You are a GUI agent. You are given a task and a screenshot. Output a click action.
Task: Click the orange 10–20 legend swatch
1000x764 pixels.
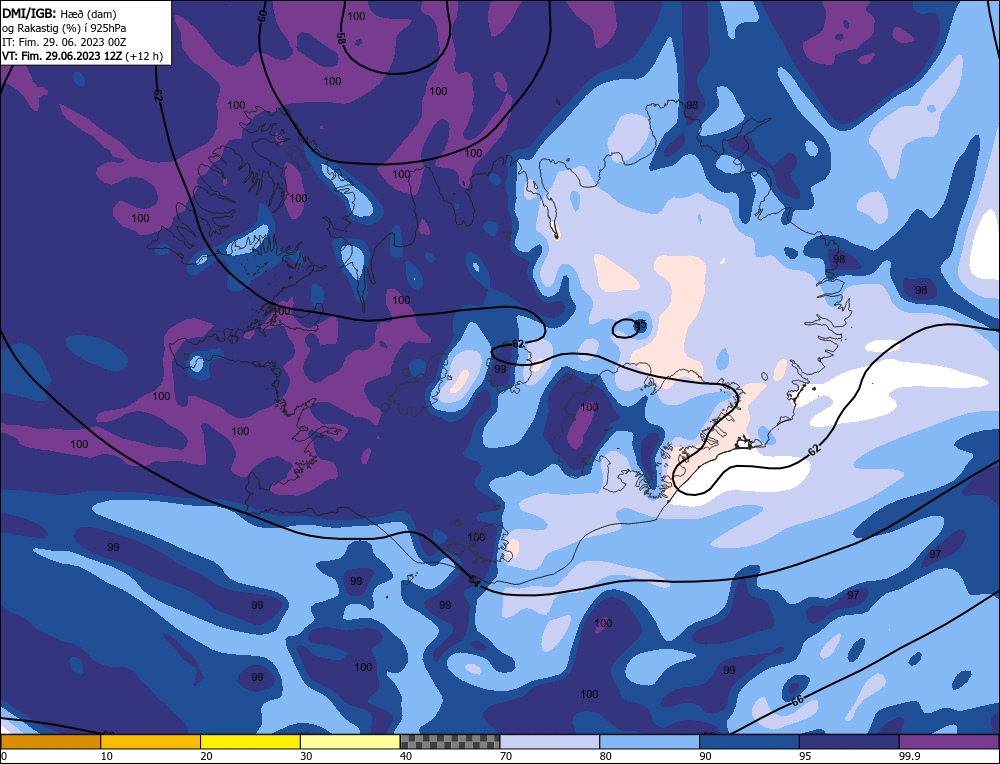pyautogui.click(x=151, y=741)
